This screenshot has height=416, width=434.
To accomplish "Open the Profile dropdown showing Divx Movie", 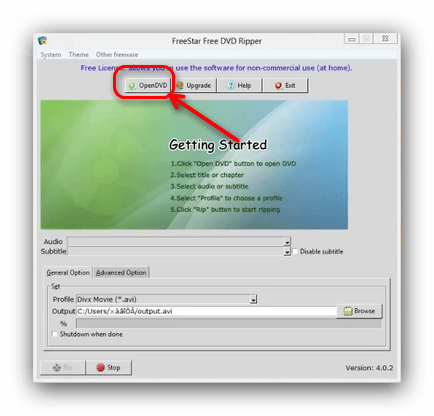I will [166, 299].
